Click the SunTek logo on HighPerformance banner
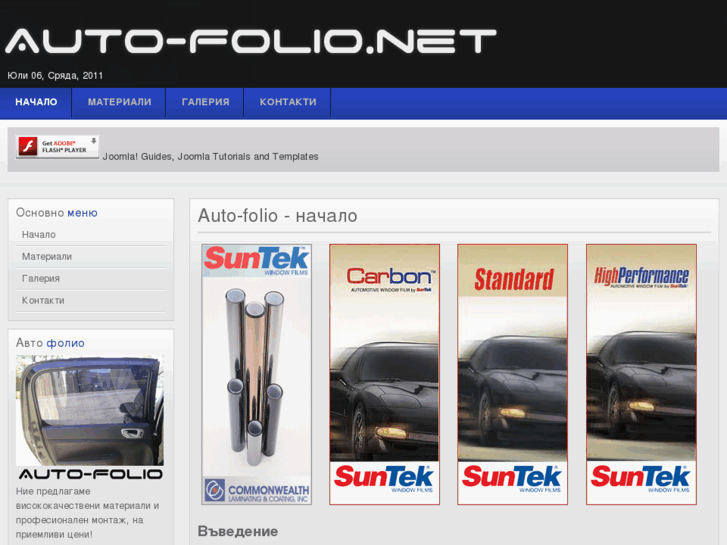This screenshot has height=545, width=727. 641,478
